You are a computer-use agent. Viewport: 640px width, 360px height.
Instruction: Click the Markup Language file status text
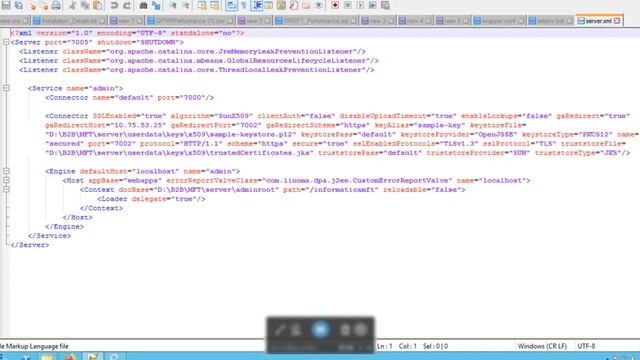pyautogui.click(x=34, y=346)
